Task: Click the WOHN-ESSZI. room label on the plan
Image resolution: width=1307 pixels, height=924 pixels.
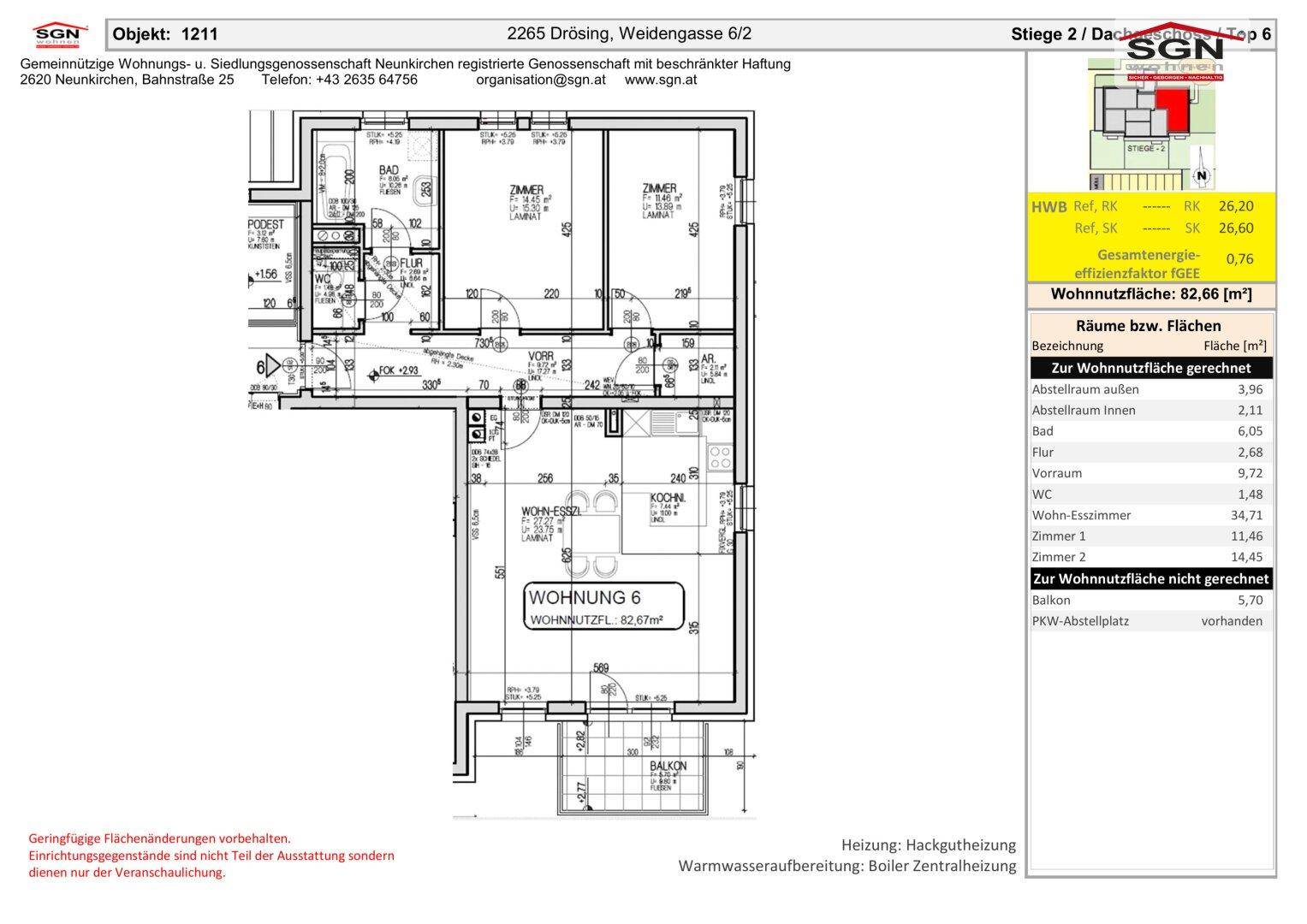Action: (x=551, y=512)
